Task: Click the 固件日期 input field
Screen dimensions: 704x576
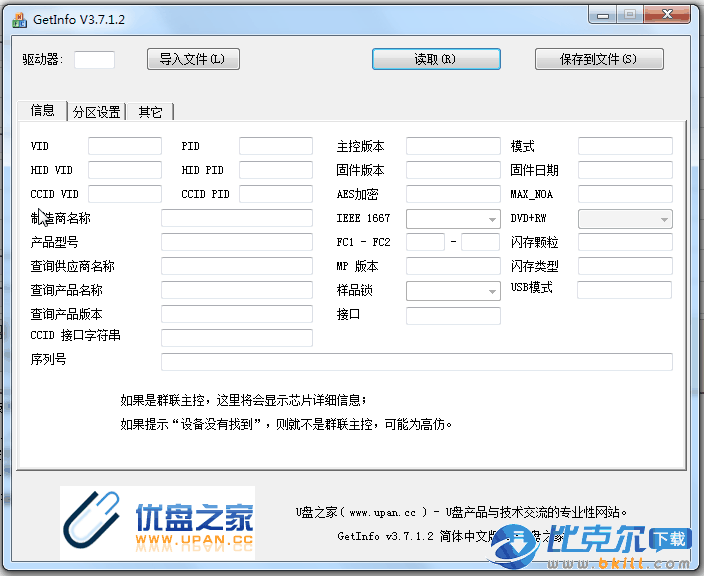Action: coord(625,170)
